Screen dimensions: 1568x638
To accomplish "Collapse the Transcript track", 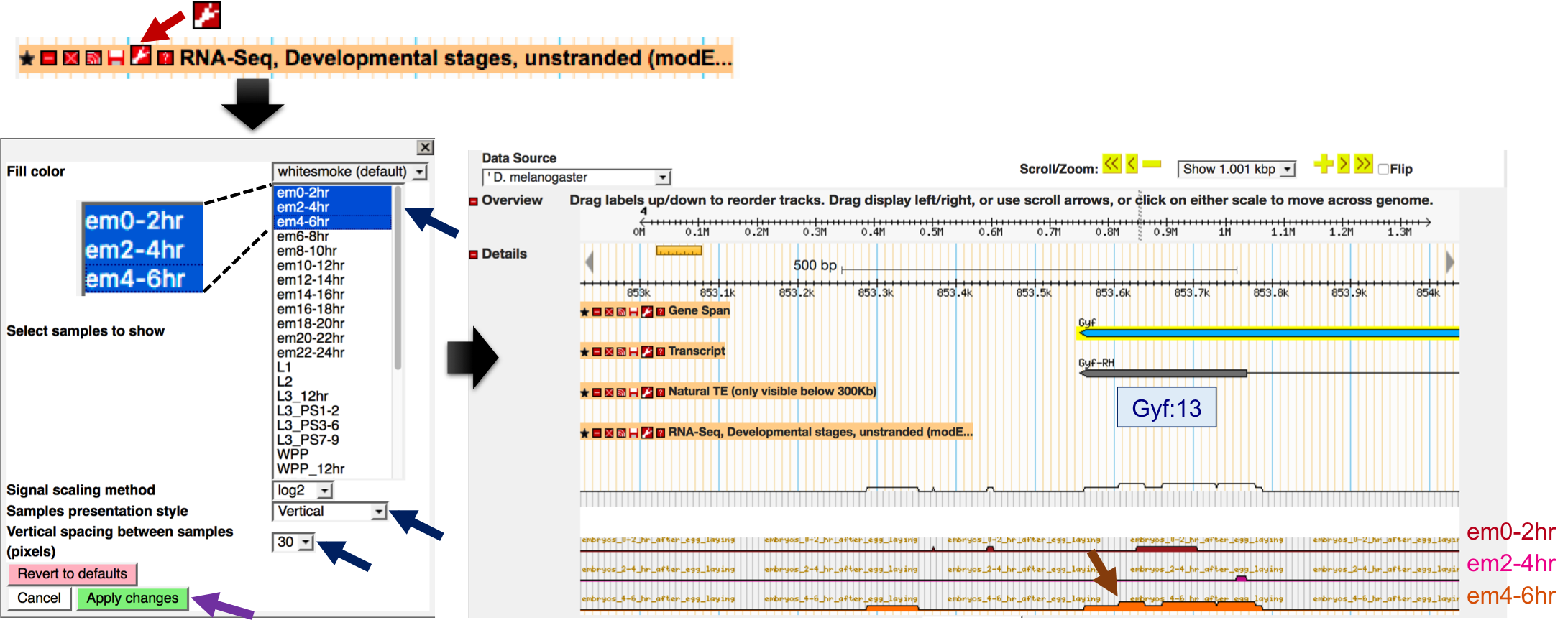I will pos(597,352).
